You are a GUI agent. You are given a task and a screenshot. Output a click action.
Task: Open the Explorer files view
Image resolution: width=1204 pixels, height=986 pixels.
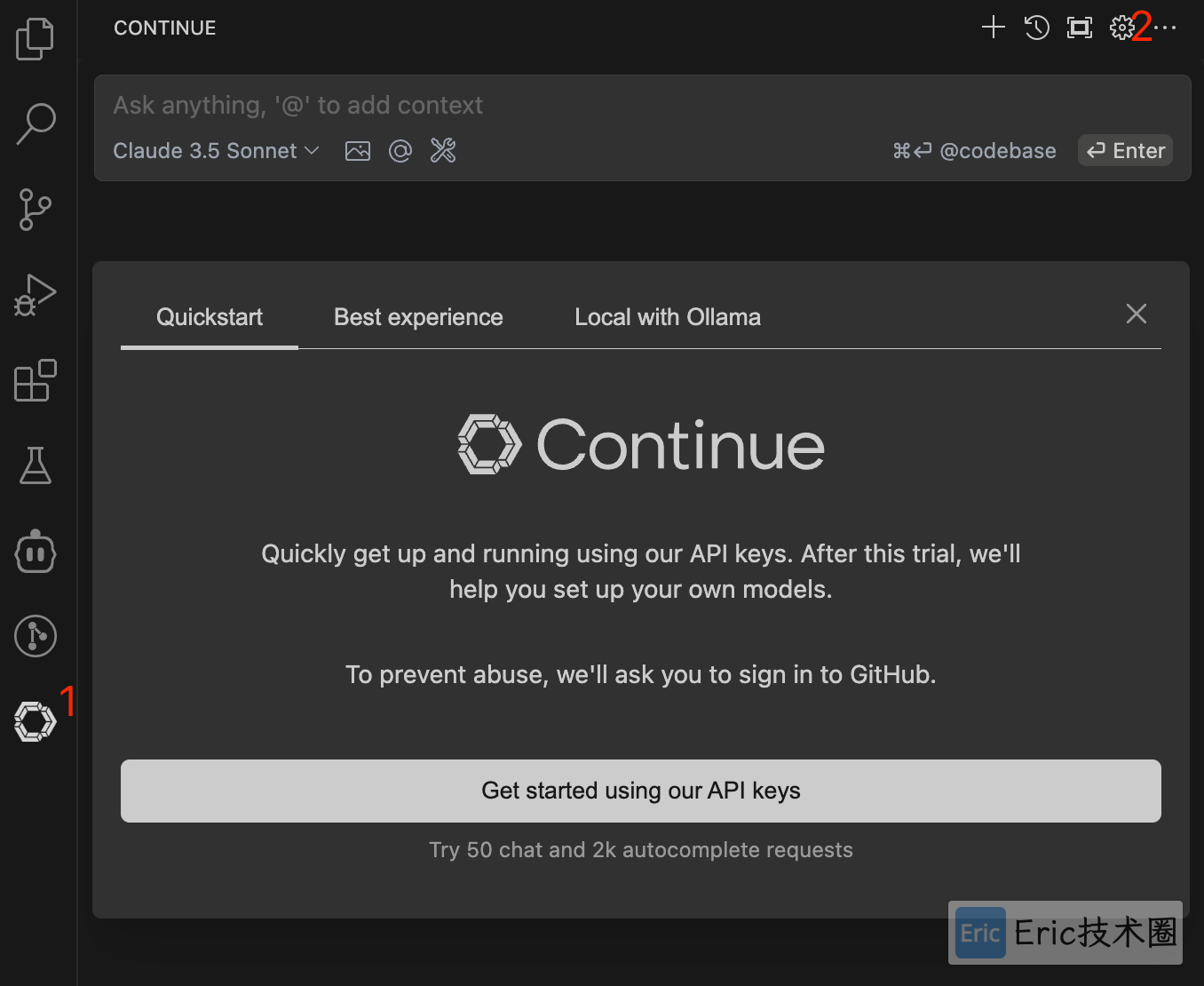pyautogui.click(x=36, y=39)
